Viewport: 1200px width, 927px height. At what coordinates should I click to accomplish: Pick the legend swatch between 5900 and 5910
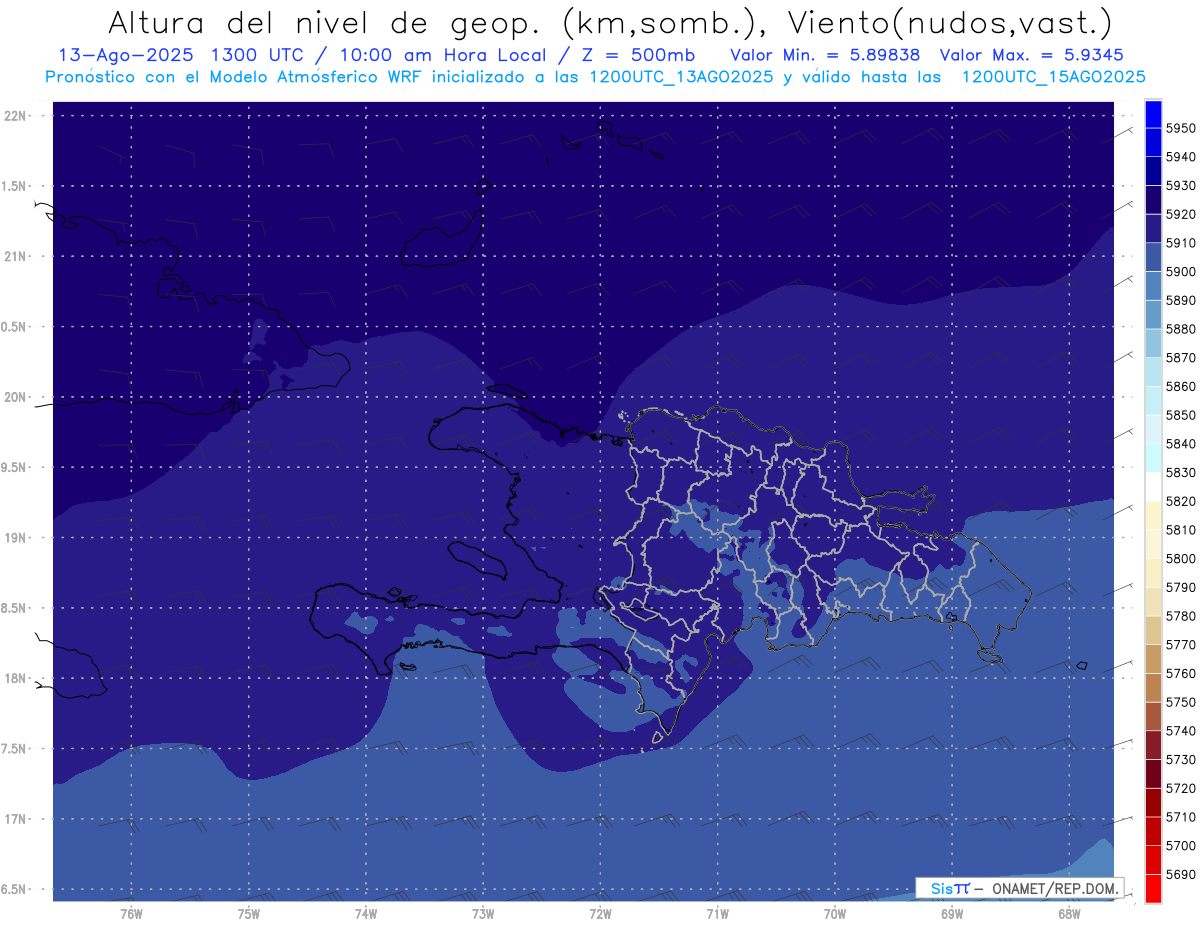(1153, 257)
